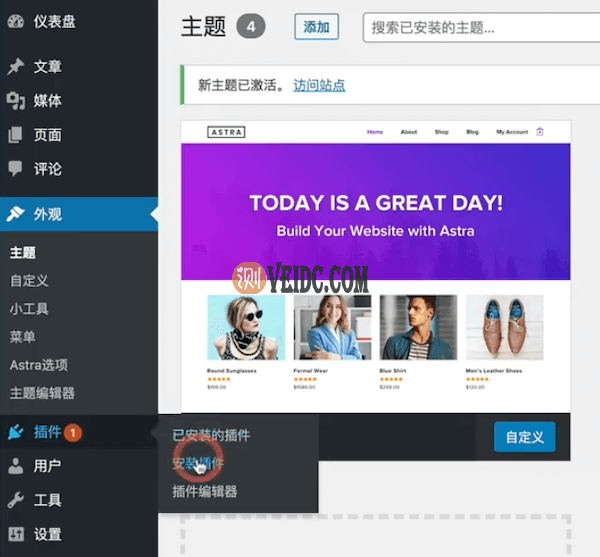
Task: Click the Dashboard gauge icon
Action: click(x=15, y=21)
